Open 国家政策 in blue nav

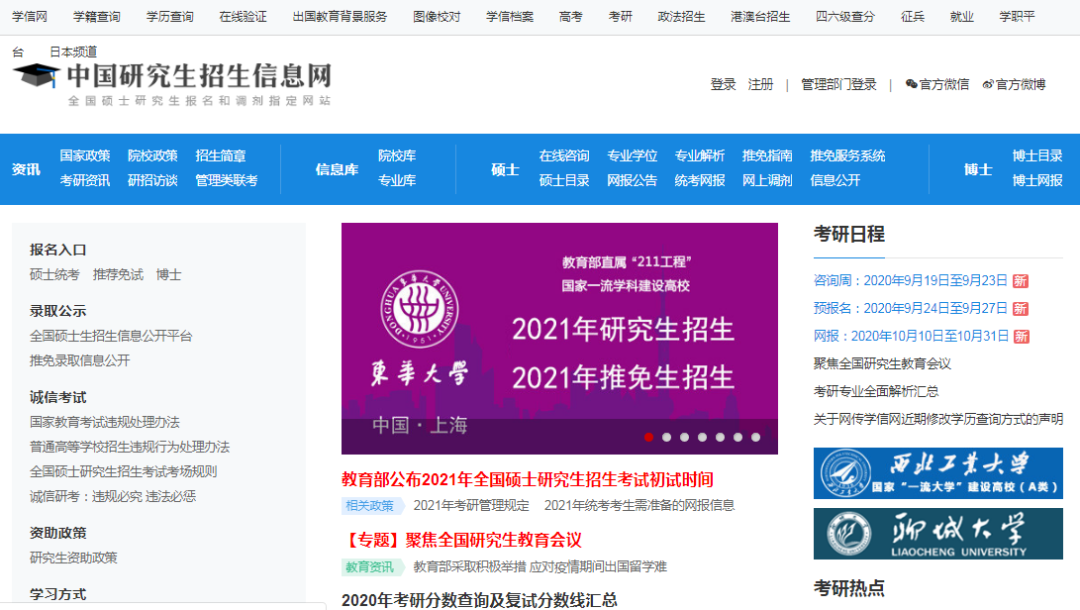click(85, 156)
